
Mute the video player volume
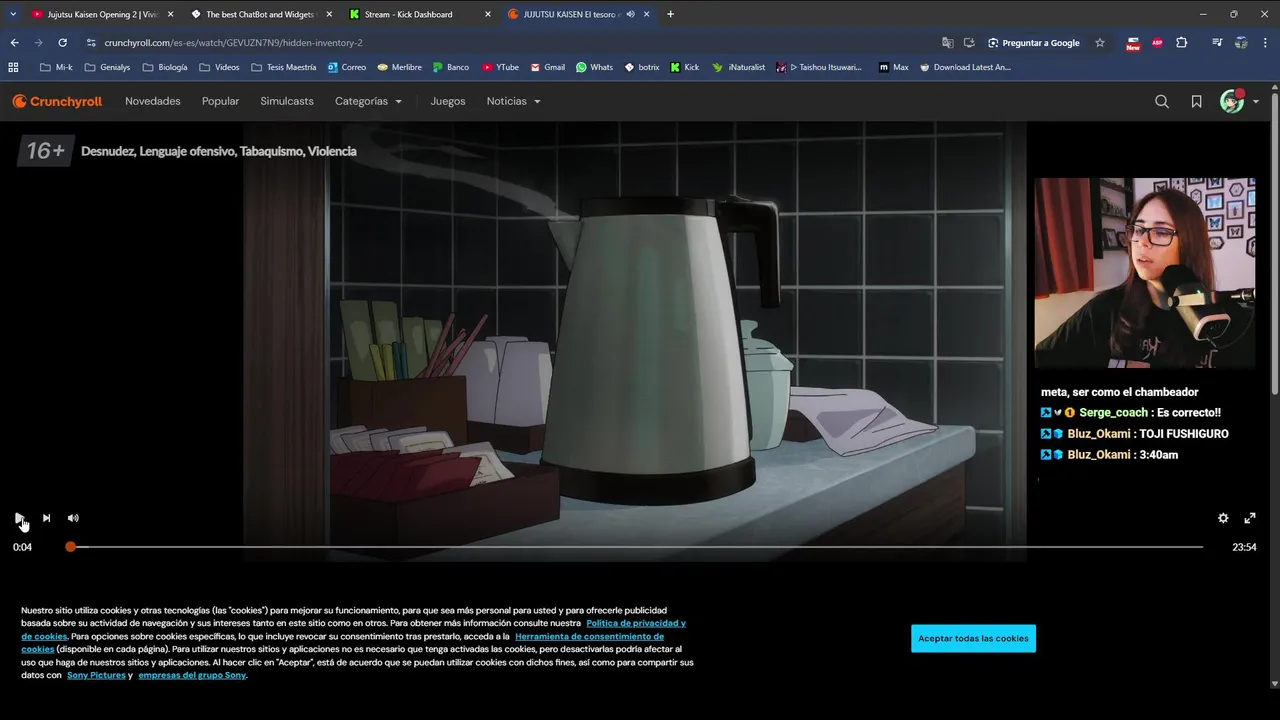[x=73, y=518]
